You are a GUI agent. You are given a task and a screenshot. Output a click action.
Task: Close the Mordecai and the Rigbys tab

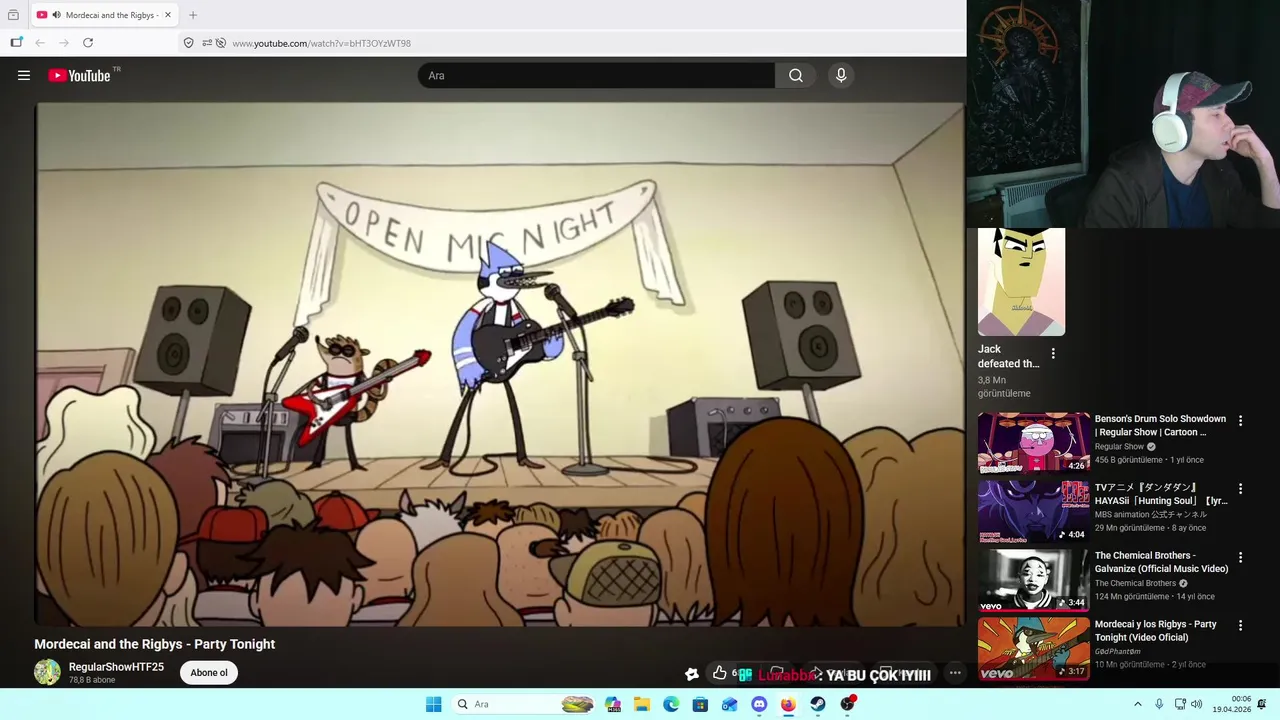(169, 15)
